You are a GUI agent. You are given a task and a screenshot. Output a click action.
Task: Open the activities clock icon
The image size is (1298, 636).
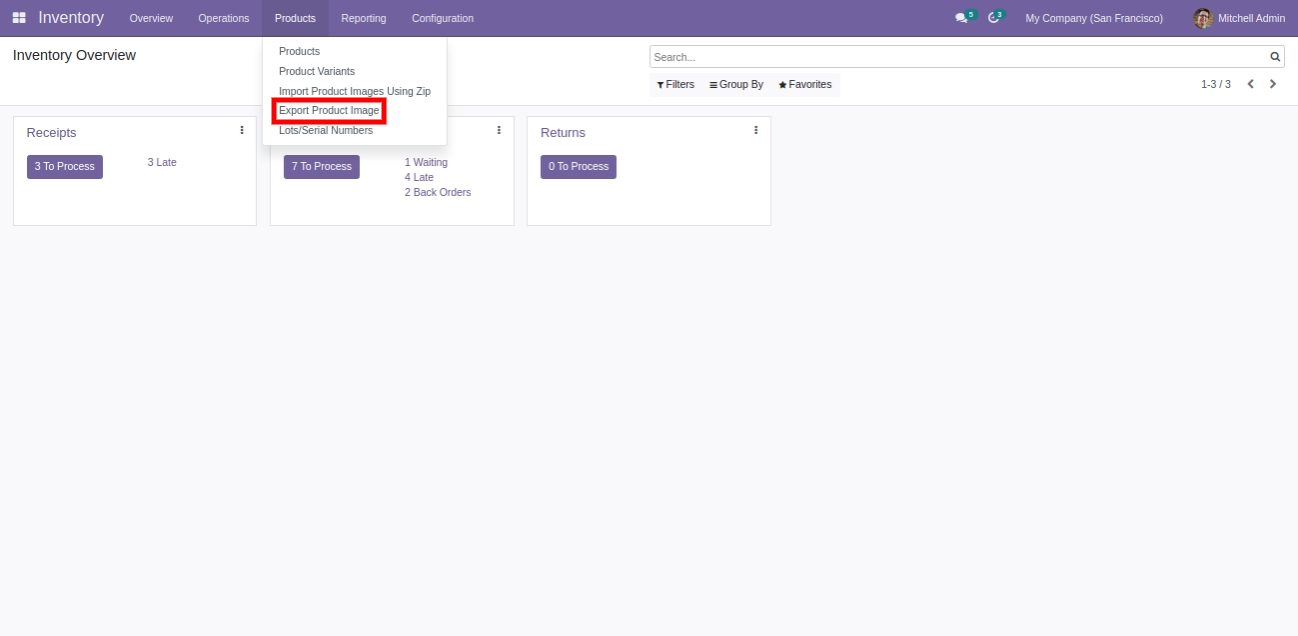tap(993, 18)
